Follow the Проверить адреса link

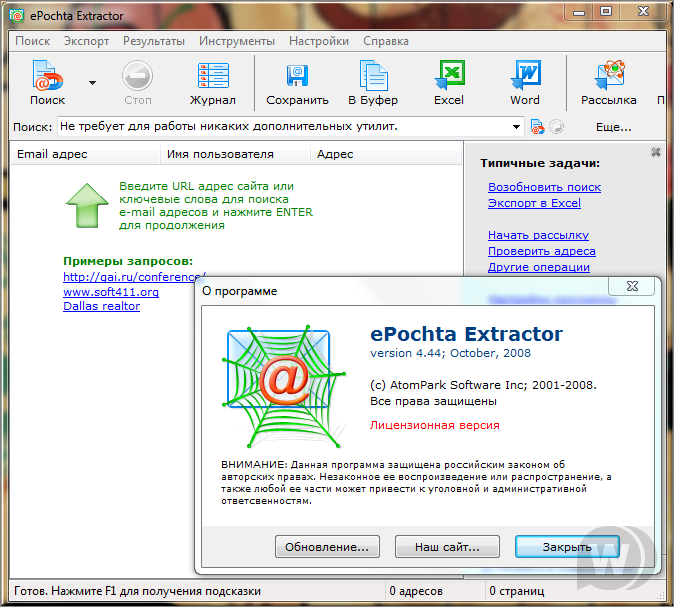pyautogui.click(x=542, y=251)
